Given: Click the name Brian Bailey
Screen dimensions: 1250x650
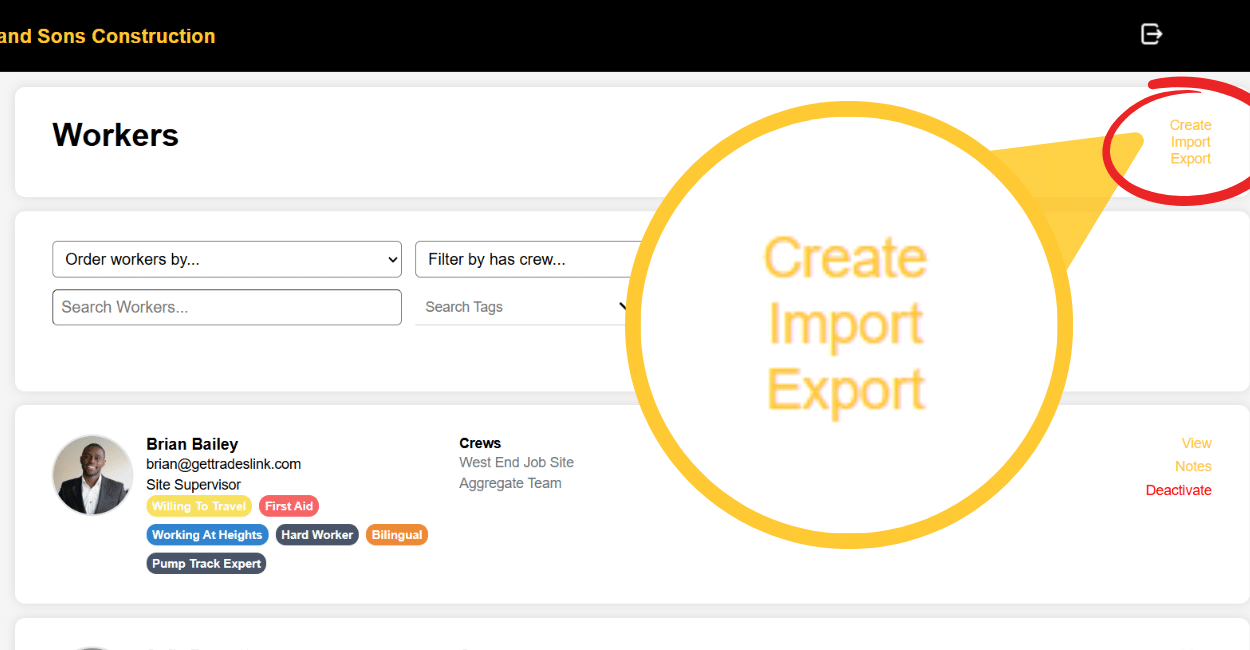Looking at the screenshot, I should tap(192, 444).
